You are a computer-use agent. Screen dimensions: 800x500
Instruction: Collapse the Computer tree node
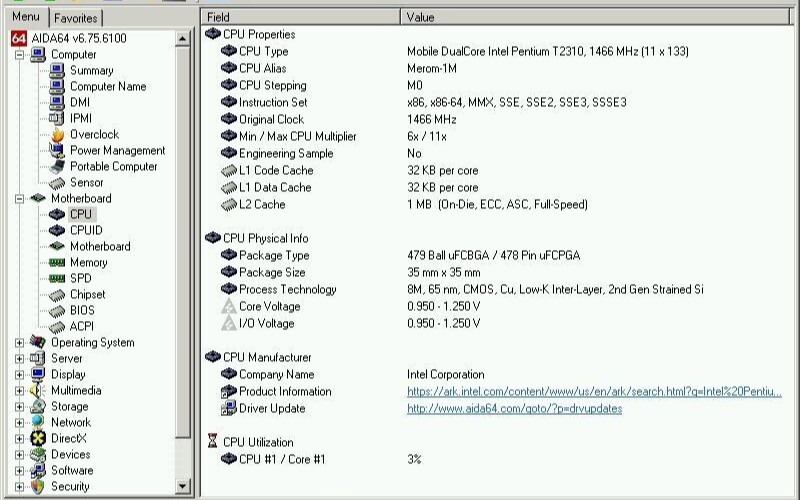click(x=19, y=55)
